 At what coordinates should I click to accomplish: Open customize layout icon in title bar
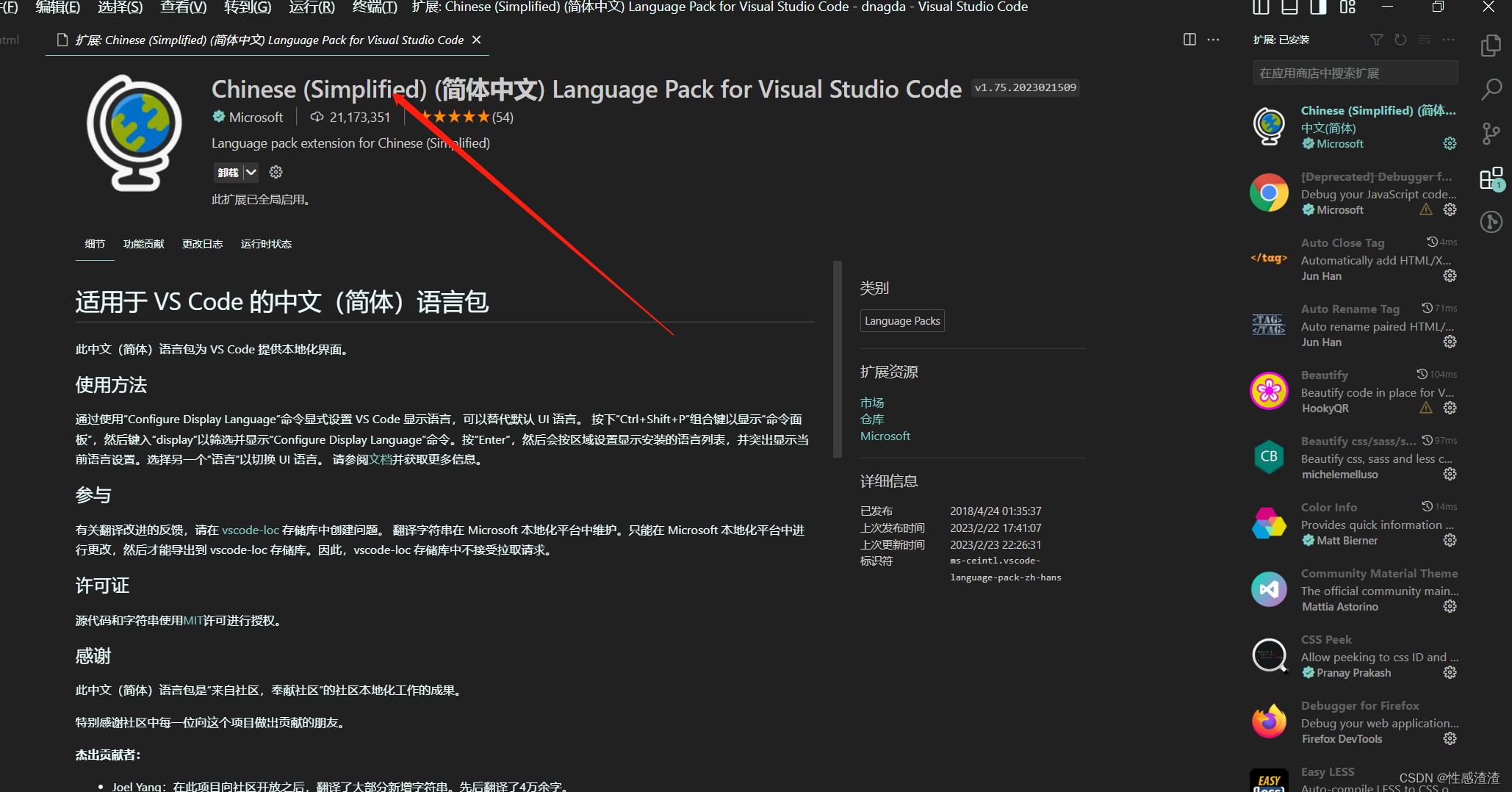tap(1347, 7)
